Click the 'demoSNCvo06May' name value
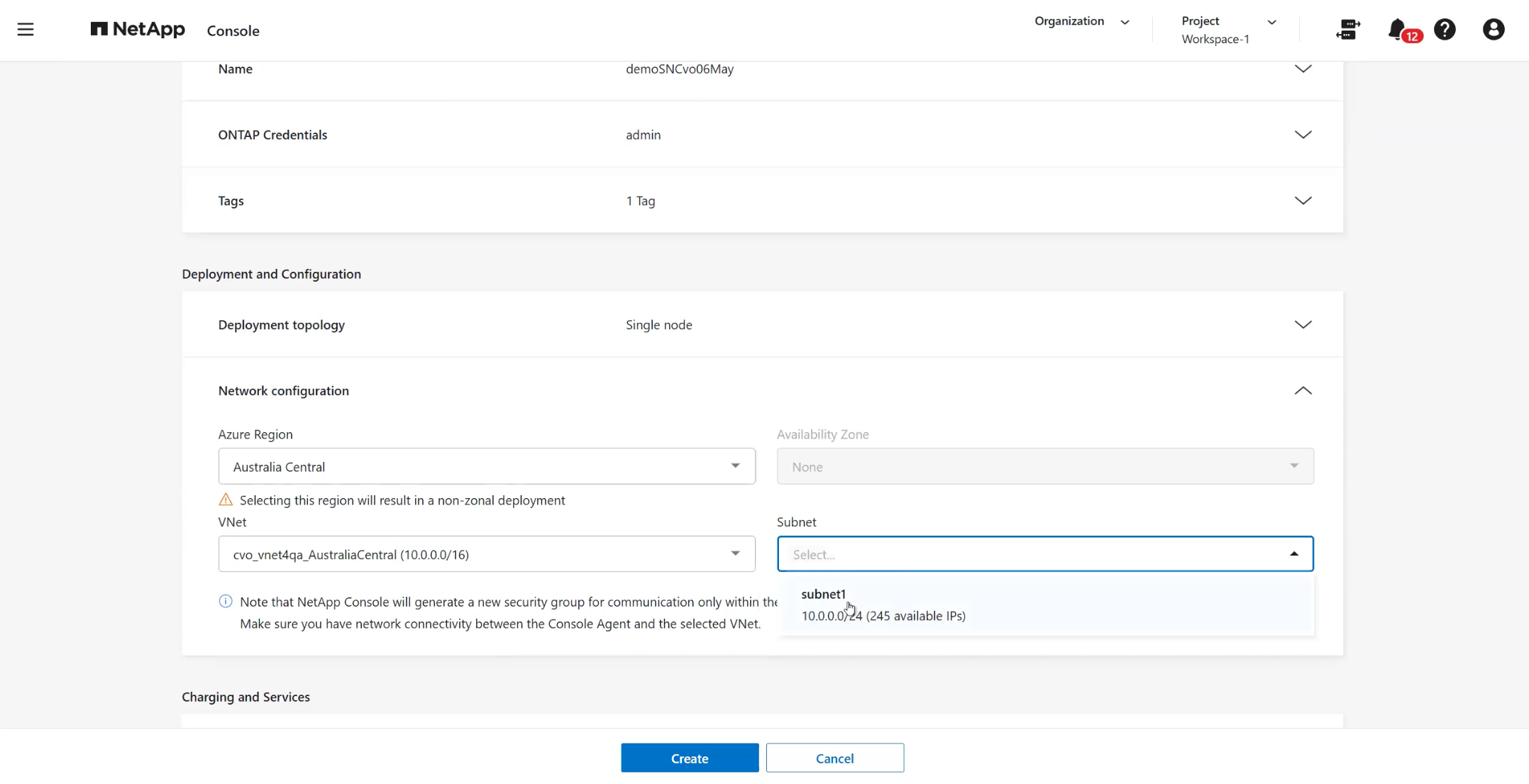 tap(679, 69)
